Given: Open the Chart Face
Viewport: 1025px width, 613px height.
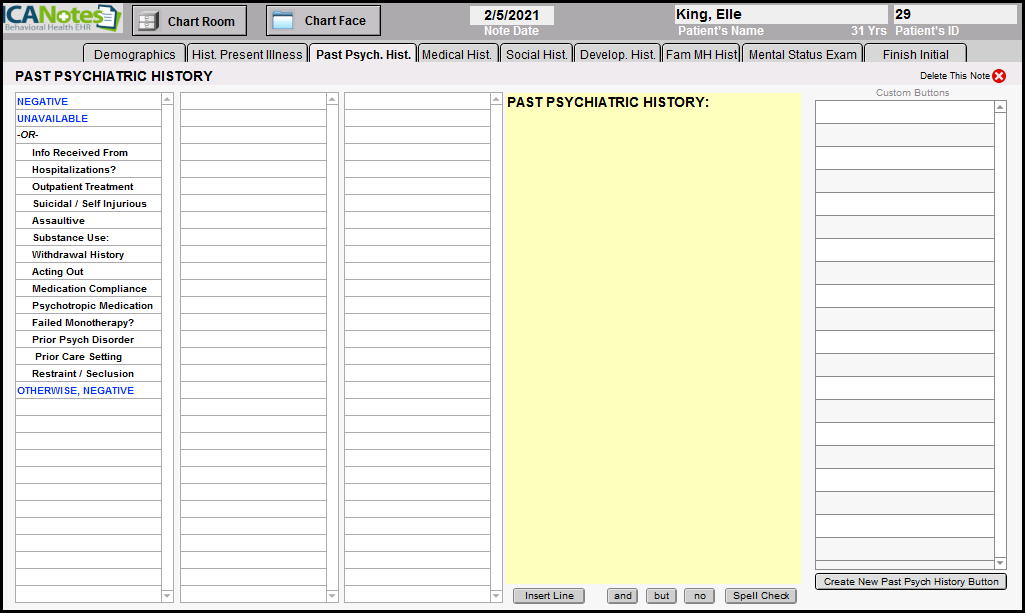Looking at the screenshot, I should 323,21.
